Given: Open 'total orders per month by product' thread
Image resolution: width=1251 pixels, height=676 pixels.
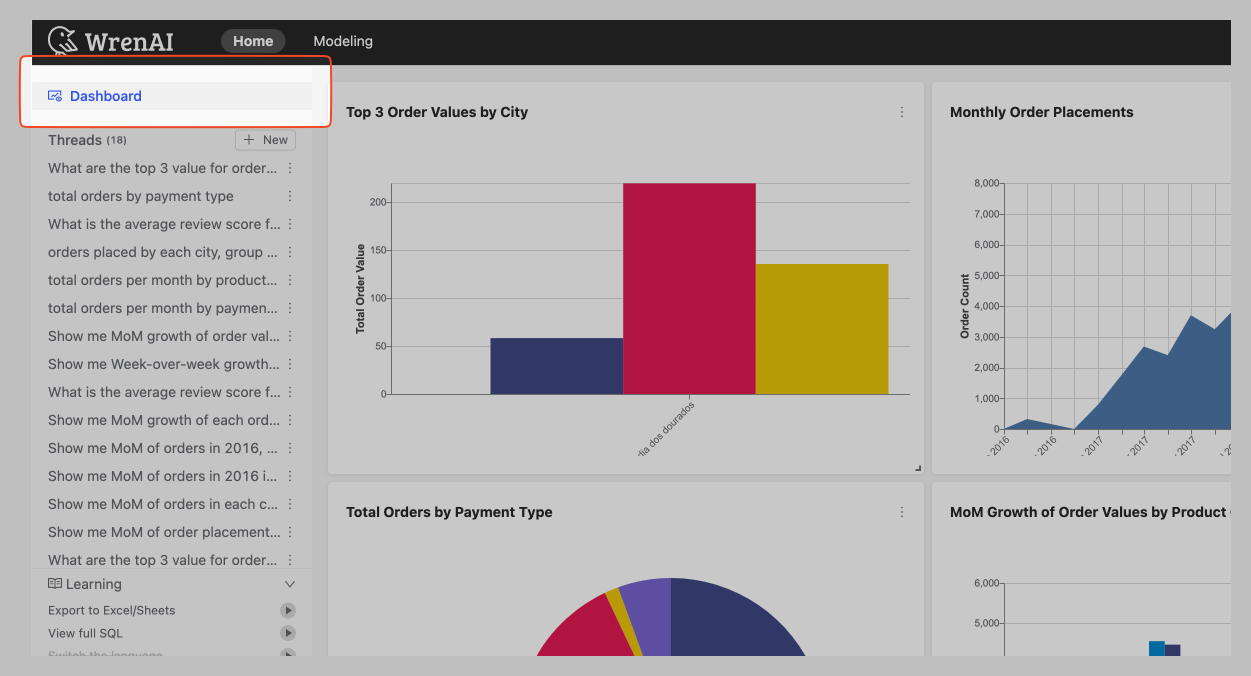Looking at the screenshot, I should (x=163, y=280).
